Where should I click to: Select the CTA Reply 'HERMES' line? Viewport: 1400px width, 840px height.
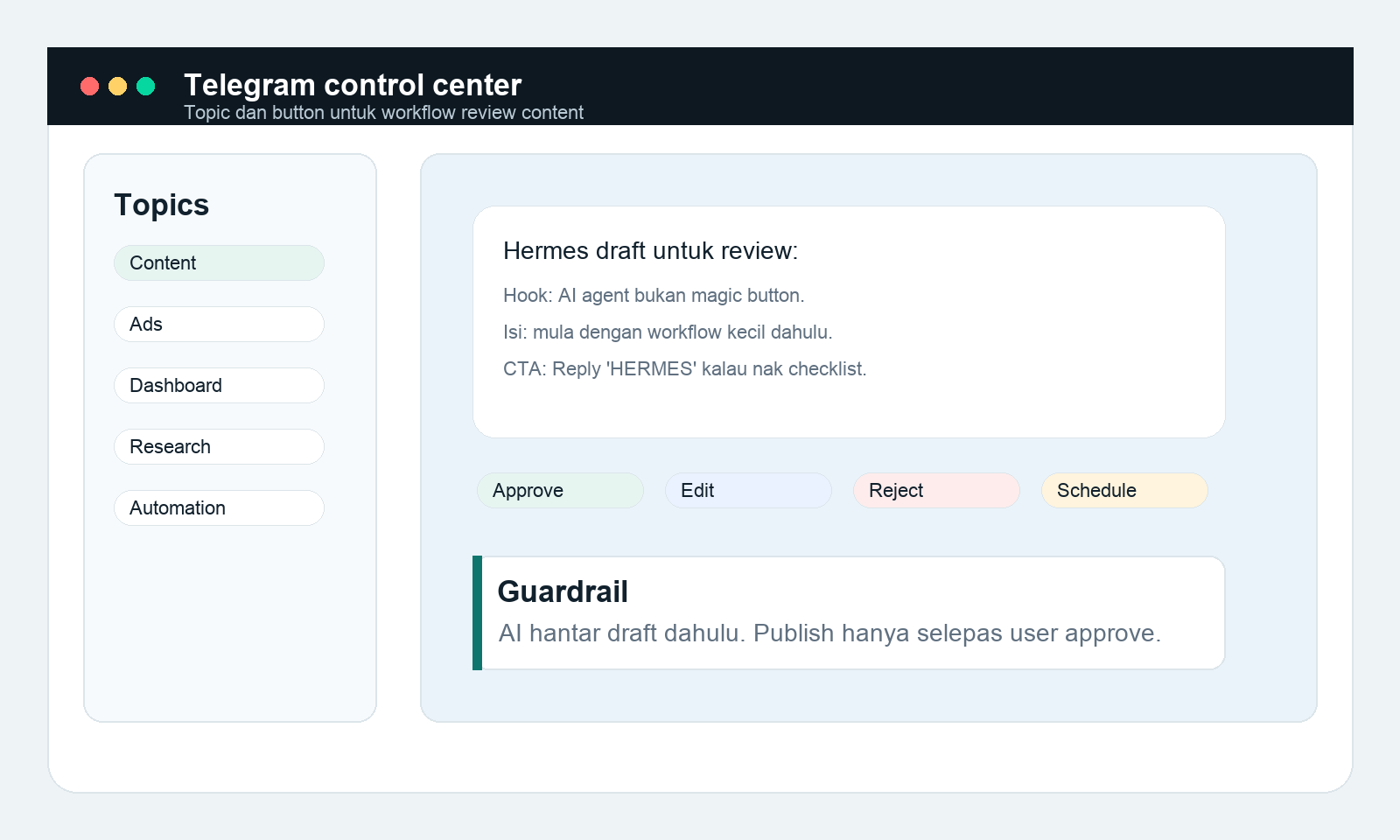tap(685, 369)
